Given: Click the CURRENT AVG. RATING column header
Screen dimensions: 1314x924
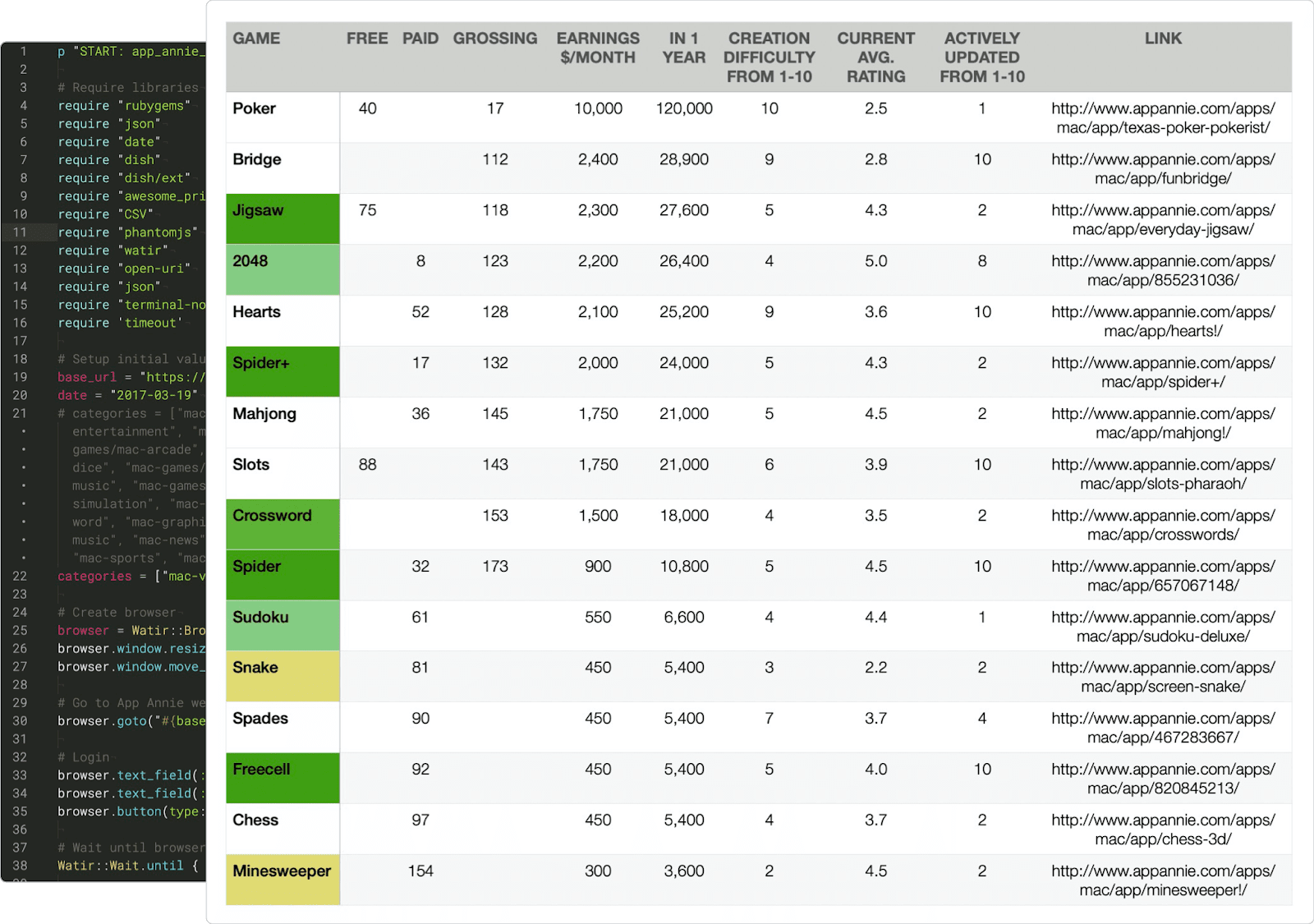Looking at the screenshot, I should point(875,57).
